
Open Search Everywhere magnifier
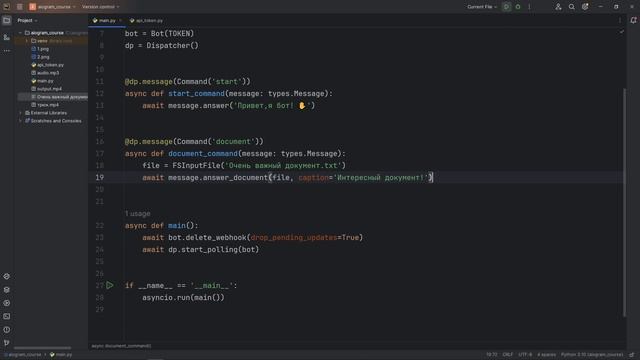[571, 7]
